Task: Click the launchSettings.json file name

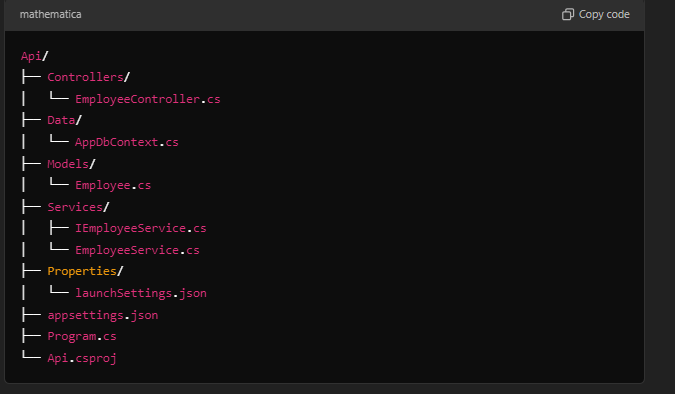Action: [x=141, y=293]
